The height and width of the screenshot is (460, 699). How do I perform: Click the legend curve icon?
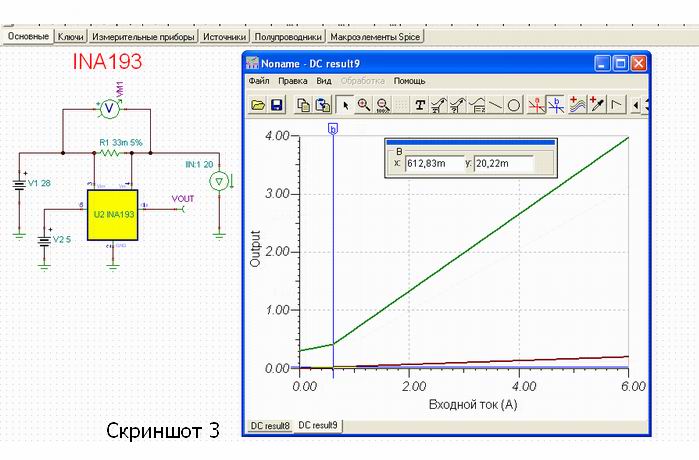(477, 105)
